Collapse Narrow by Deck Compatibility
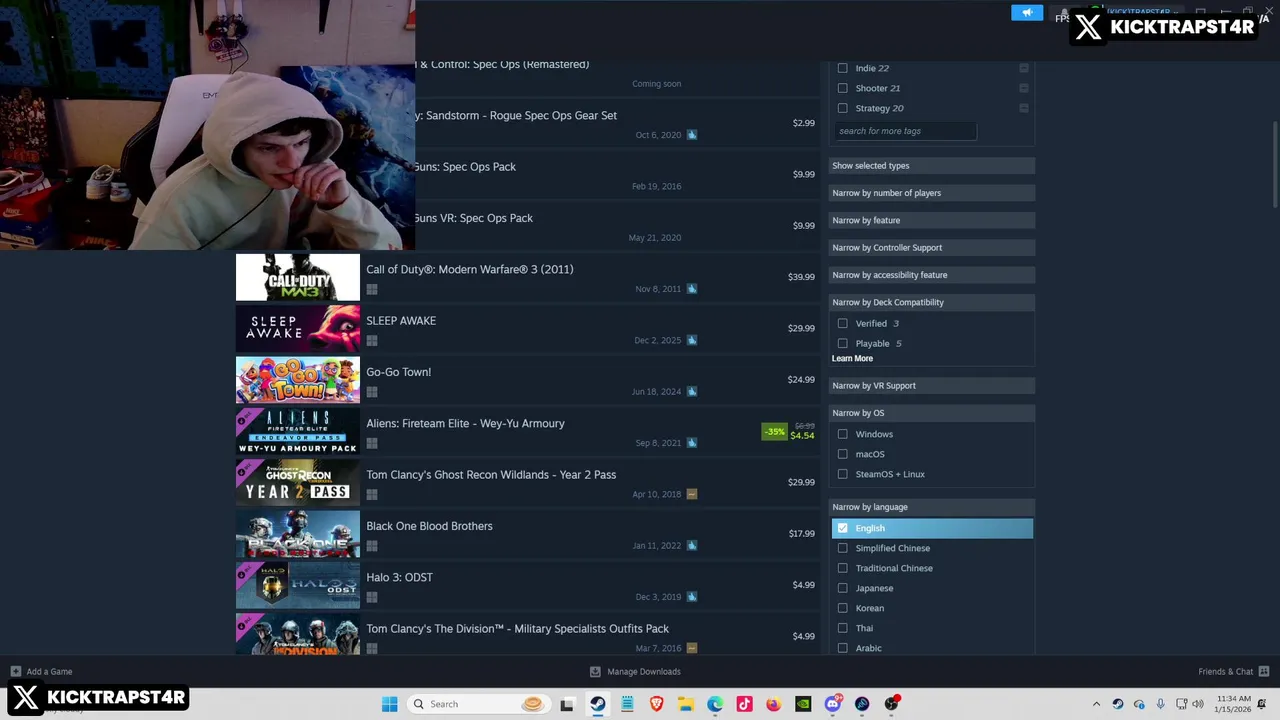Screen dimensions: 1280x720 pos(932,302)
